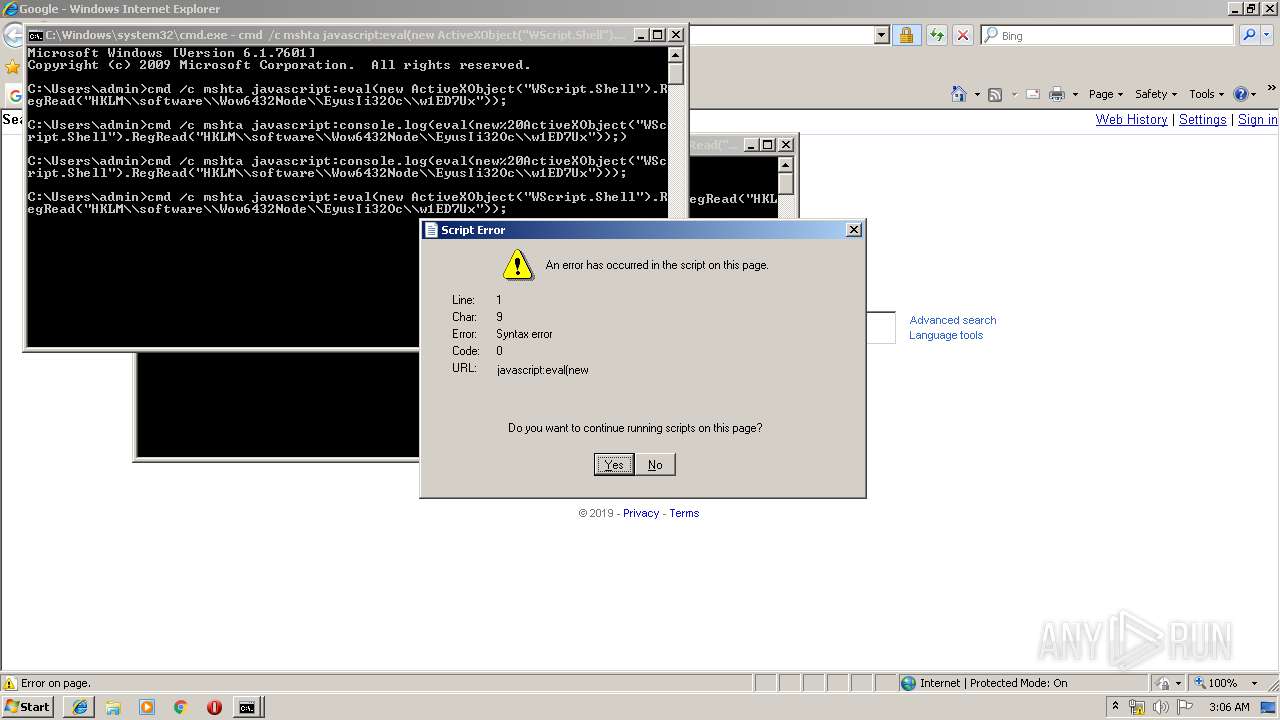Image resolution: width=1280 pixels, height=720 pixels.
Task: Expand the zoom level dropdown arrow
Action: click(x=1255, y=683)
